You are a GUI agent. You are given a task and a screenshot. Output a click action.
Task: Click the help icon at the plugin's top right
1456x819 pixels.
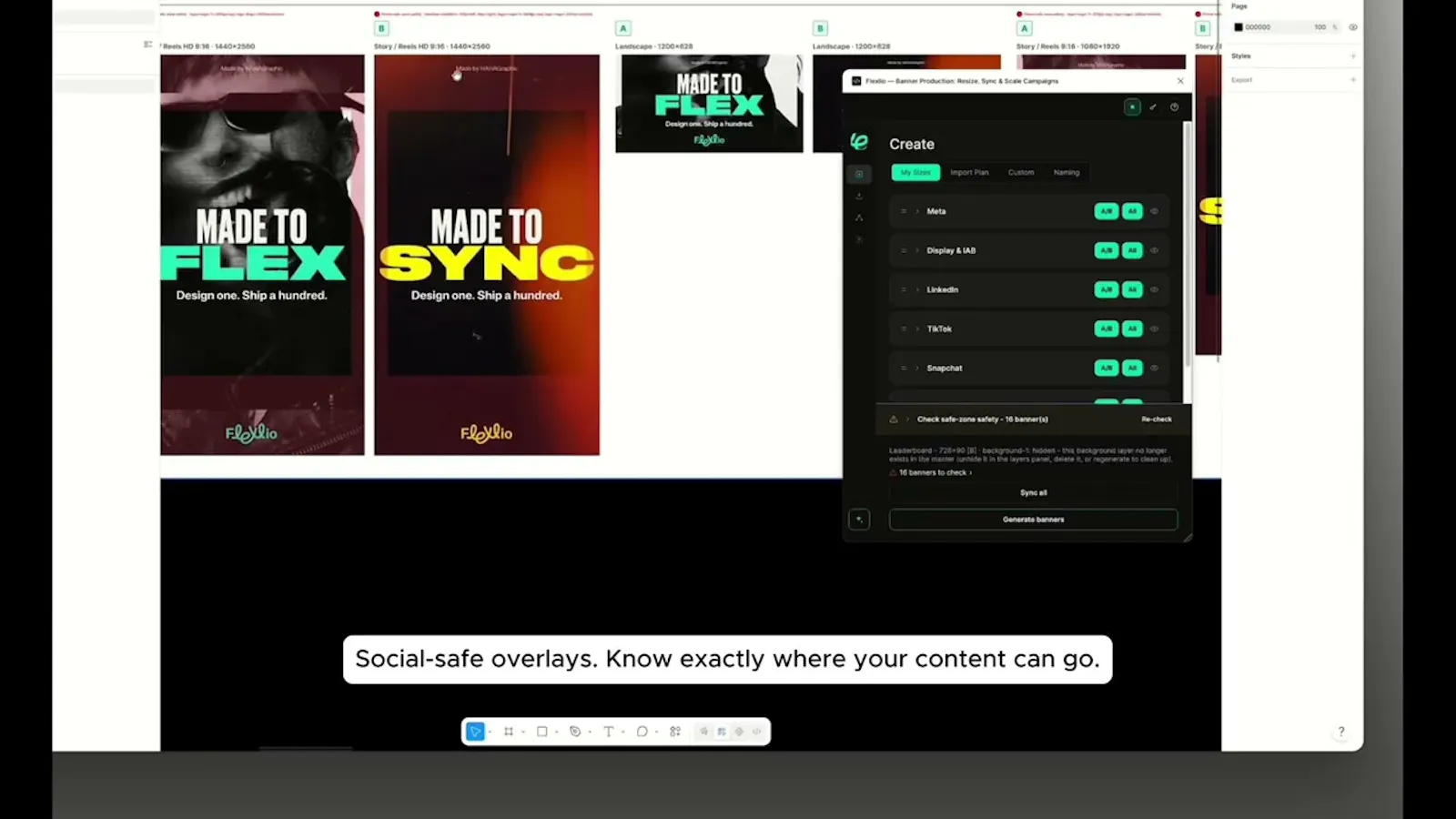tap(1175, 107)
